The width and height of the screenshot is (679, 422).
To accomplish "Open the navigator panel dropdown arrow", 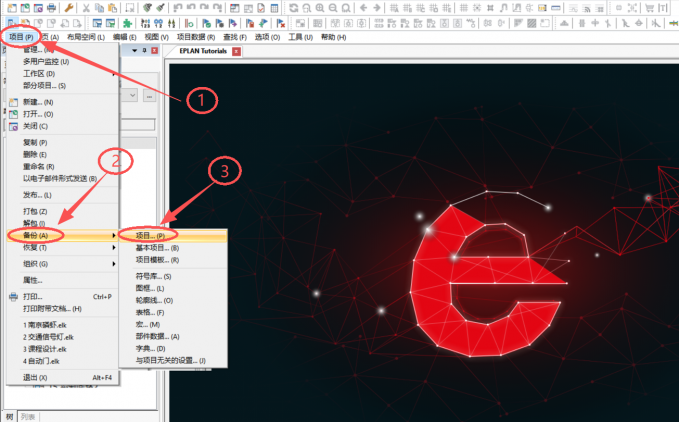I will click(135, 51).
